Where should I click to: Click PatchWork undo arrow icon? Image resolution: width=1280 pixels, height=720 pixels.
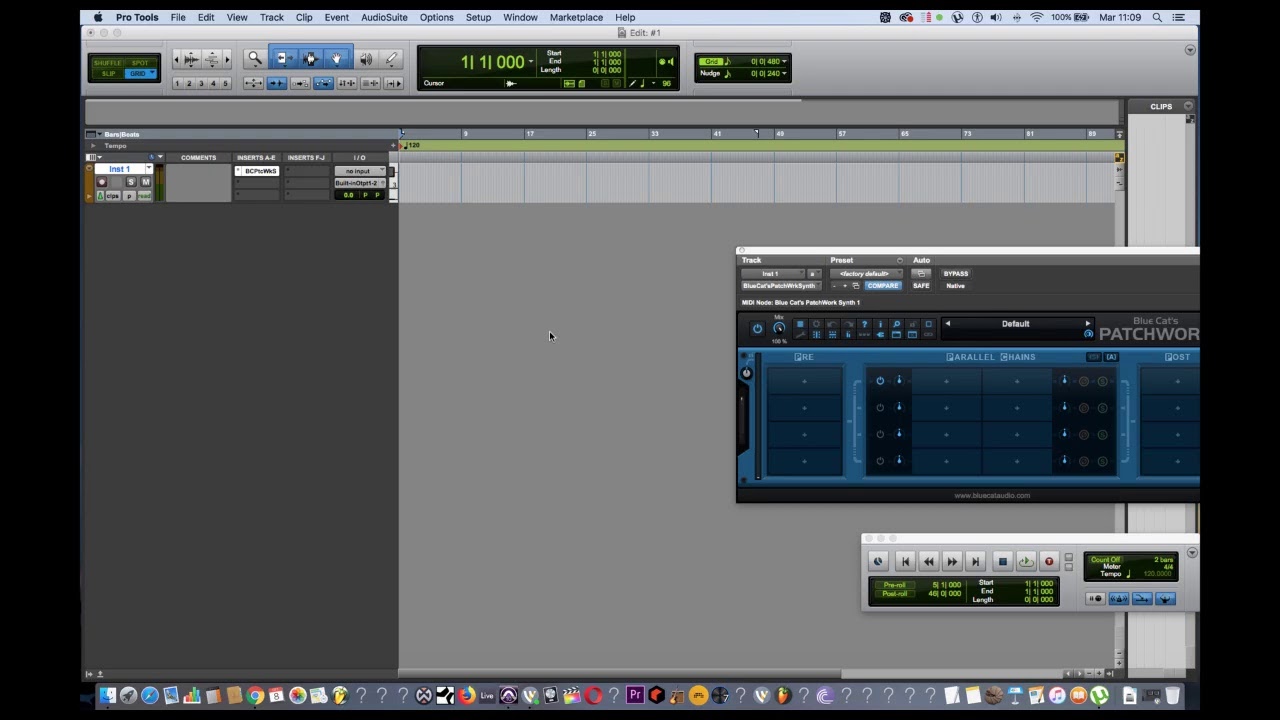(x=833, y=324)
